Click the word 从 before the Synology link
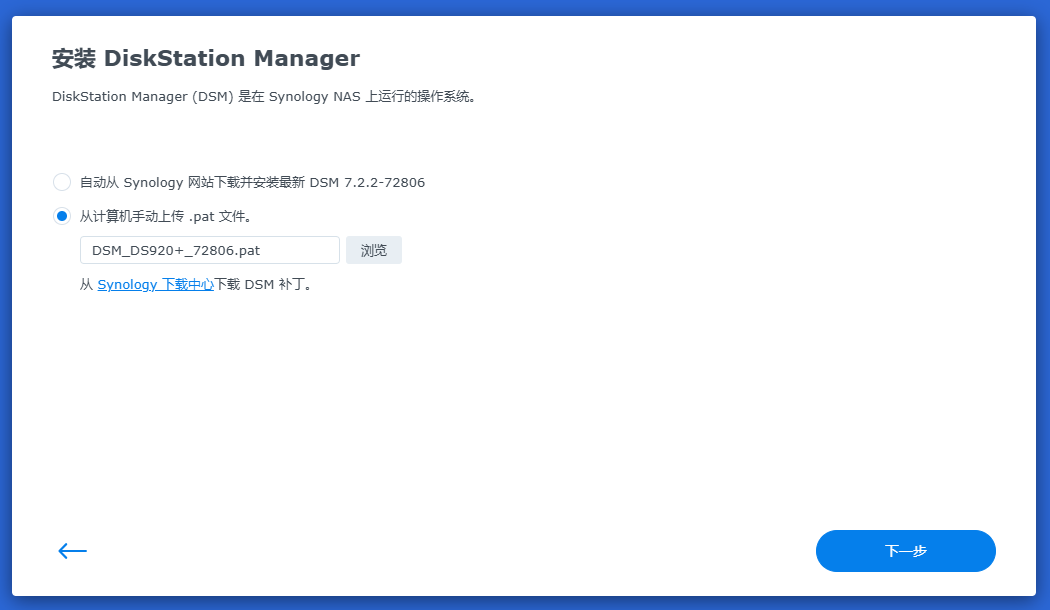 tap(86, 284)
